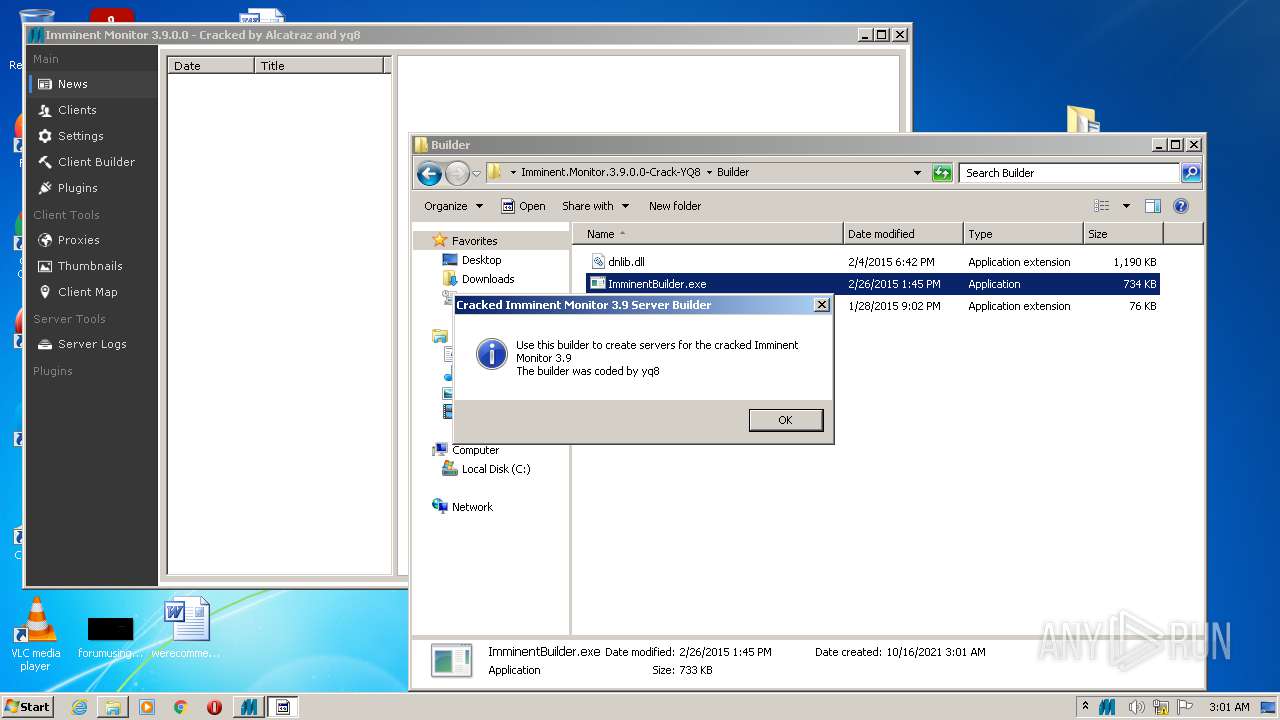Click the Settings gear icon
This screenshot has height=720, width=1280.
[x=45, y=136]
